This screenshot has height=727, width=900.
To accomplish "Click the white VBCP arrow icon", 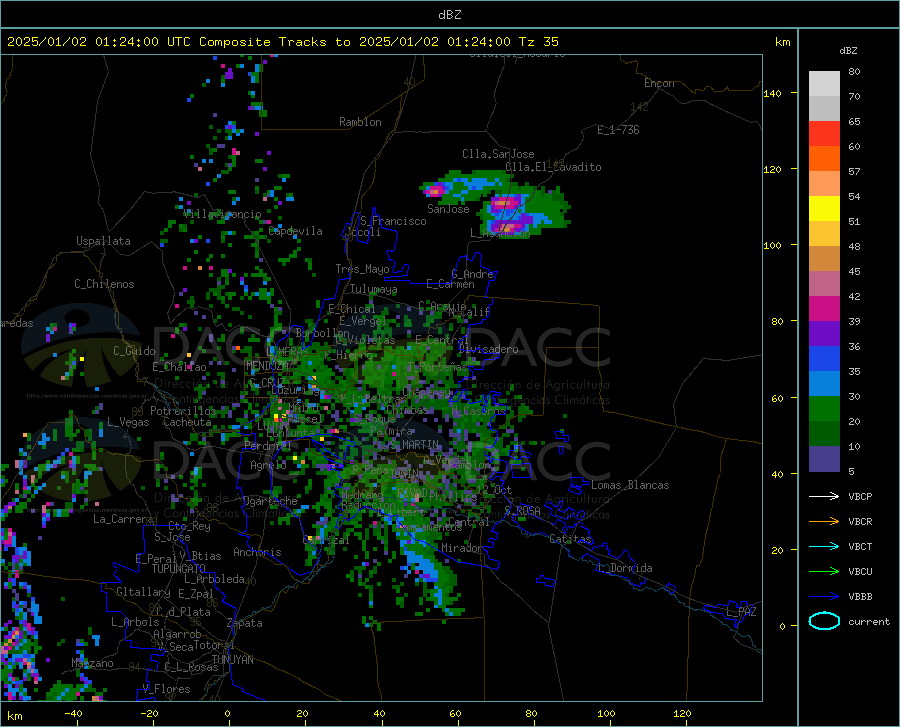I will point(824,496).
